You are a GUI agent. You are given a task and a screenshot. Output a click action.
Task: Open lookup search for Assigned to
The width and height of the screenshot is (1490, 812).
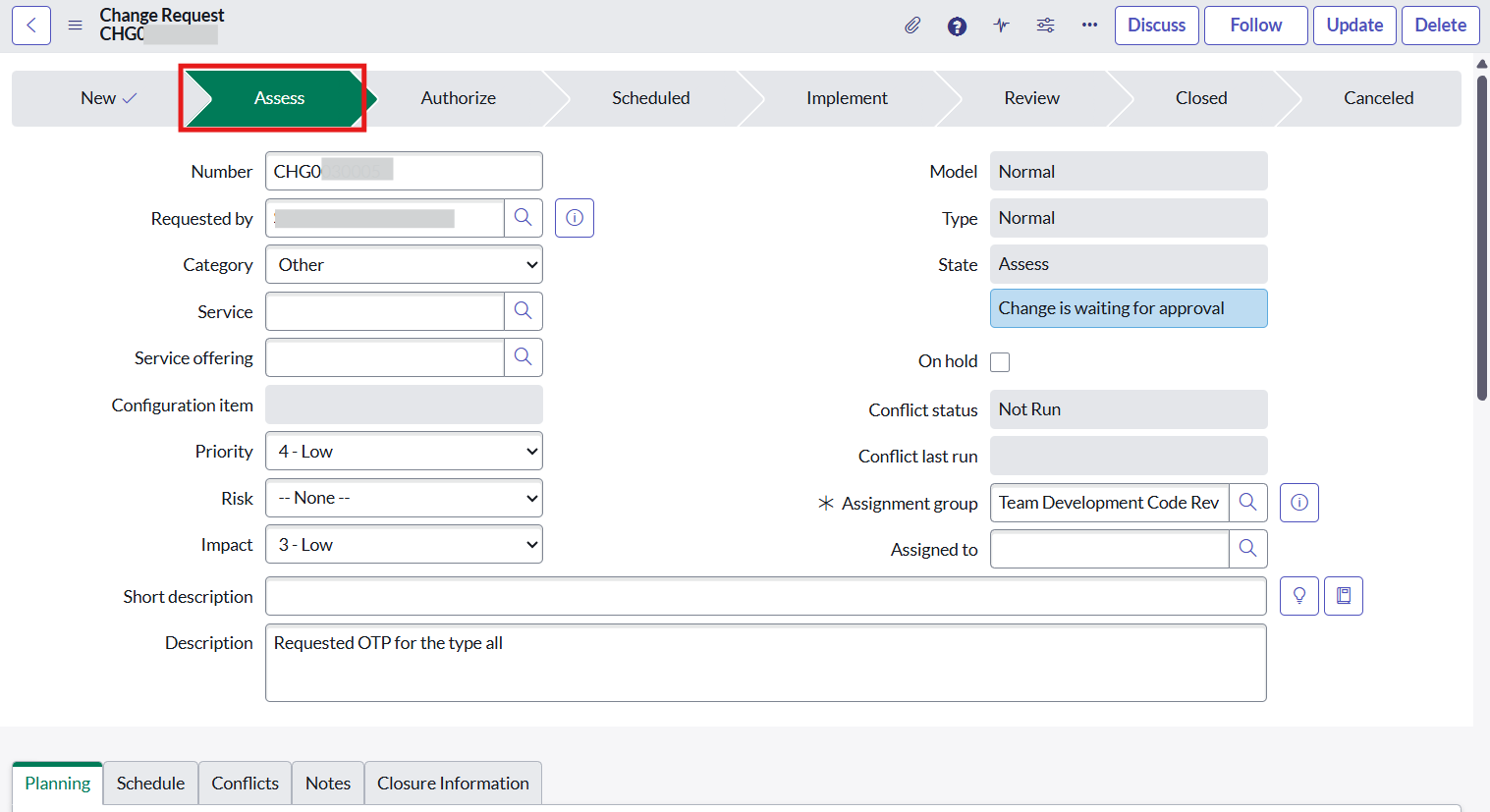(x=1248, y=549)
